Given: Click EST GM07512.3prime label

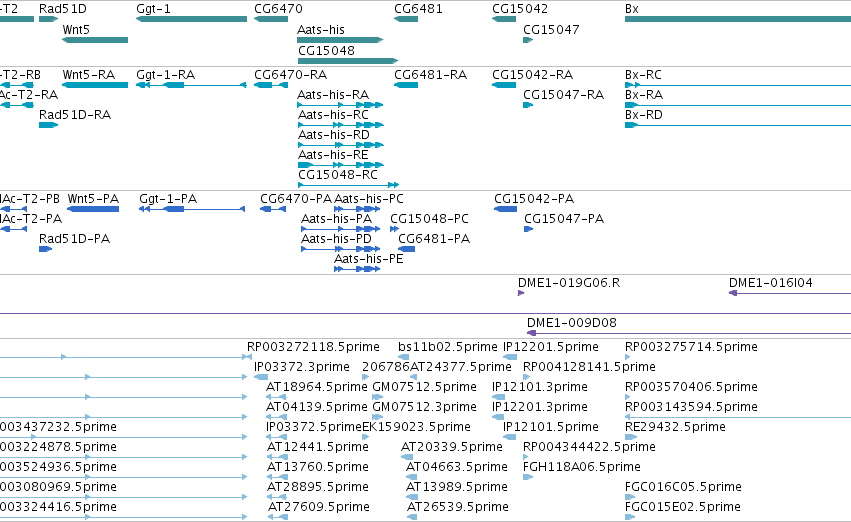Looking at the screenshot, I should coord(424,407).
